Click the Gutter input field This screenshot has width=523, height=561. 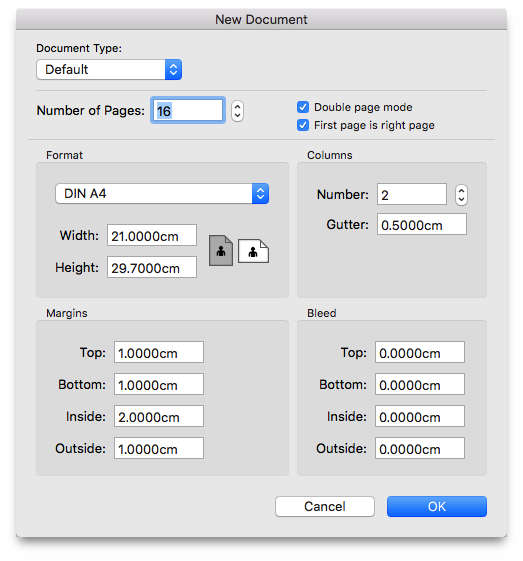422,224
